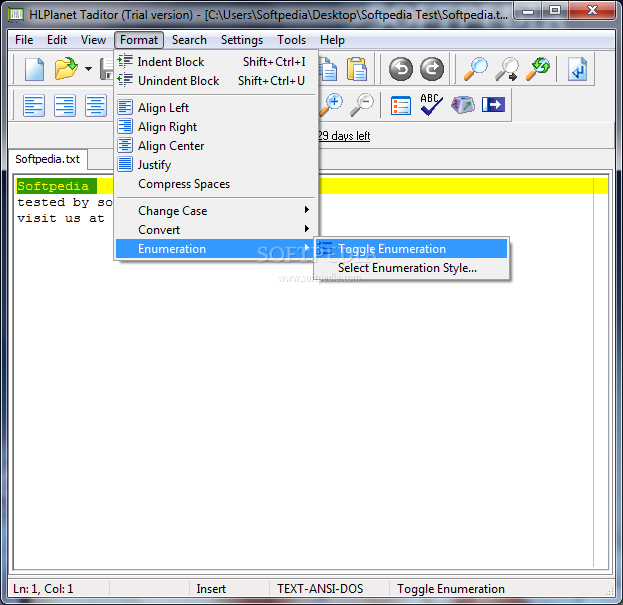The image size is (623, 605).
Task: Select Align Right menu entry
Action: click(x=217, y=127)
